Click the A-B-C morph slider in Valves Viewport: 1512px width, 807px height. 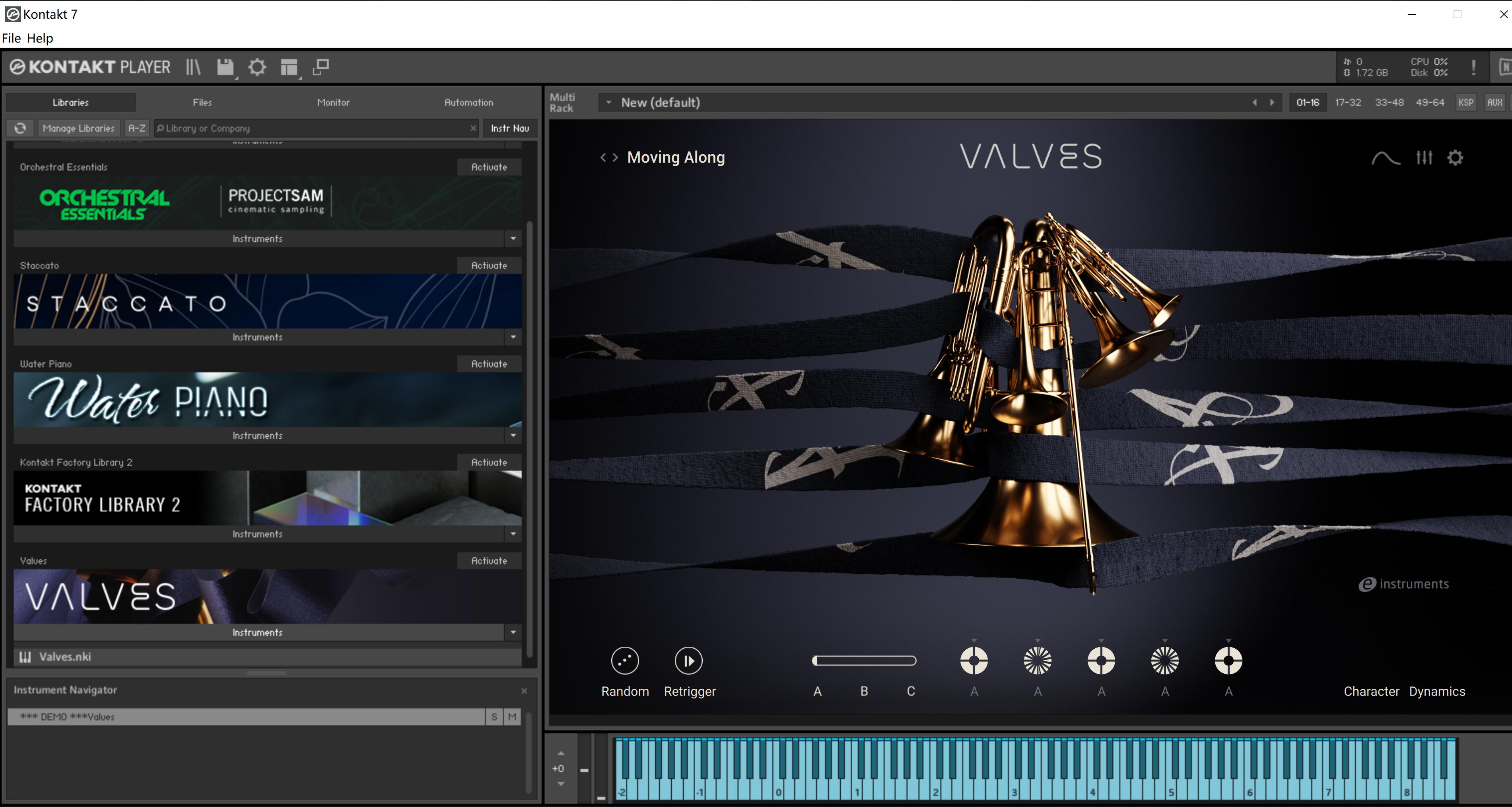coord(864,661)
